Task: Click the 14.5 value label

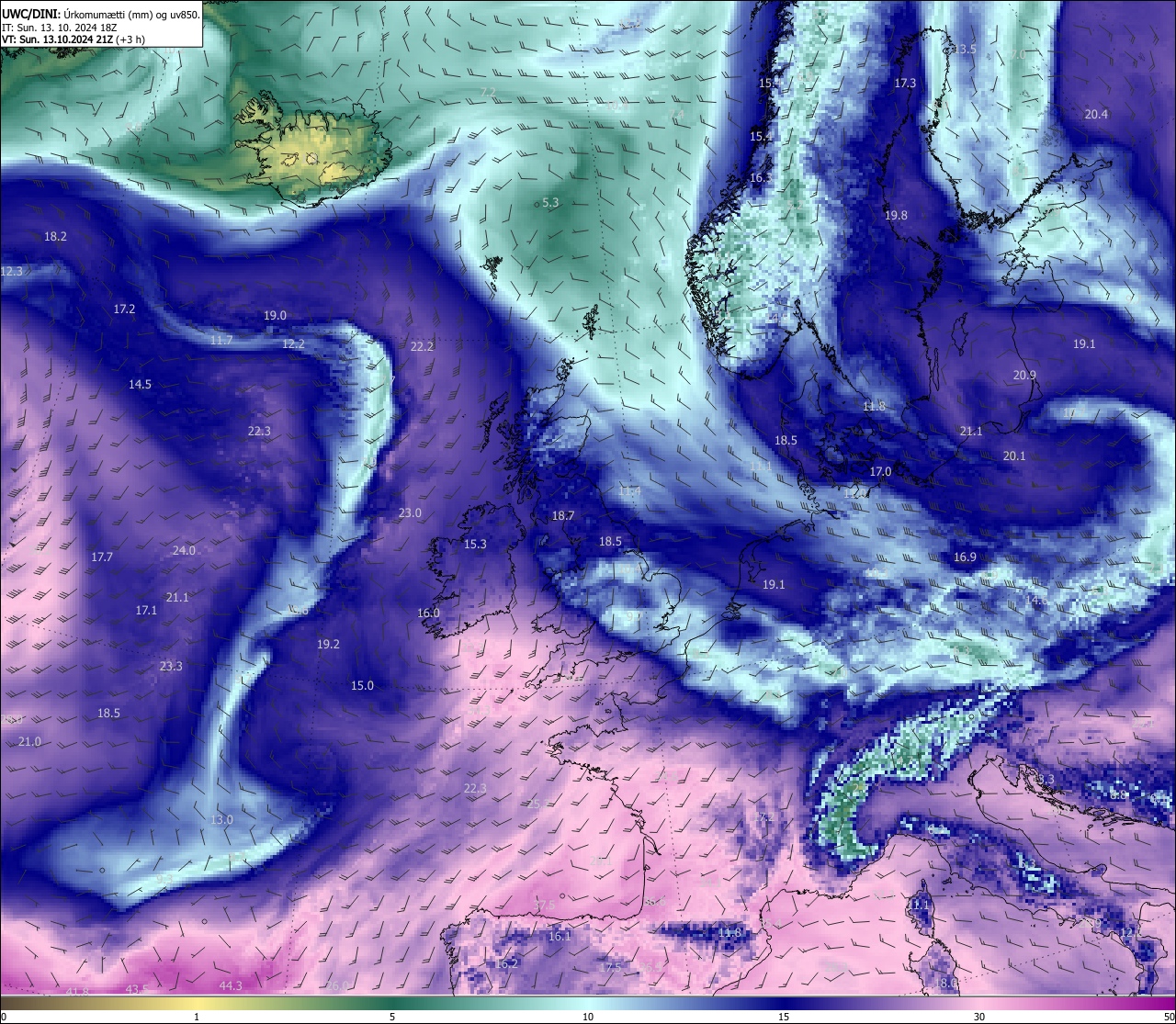Action: click(x=140, y=385)
